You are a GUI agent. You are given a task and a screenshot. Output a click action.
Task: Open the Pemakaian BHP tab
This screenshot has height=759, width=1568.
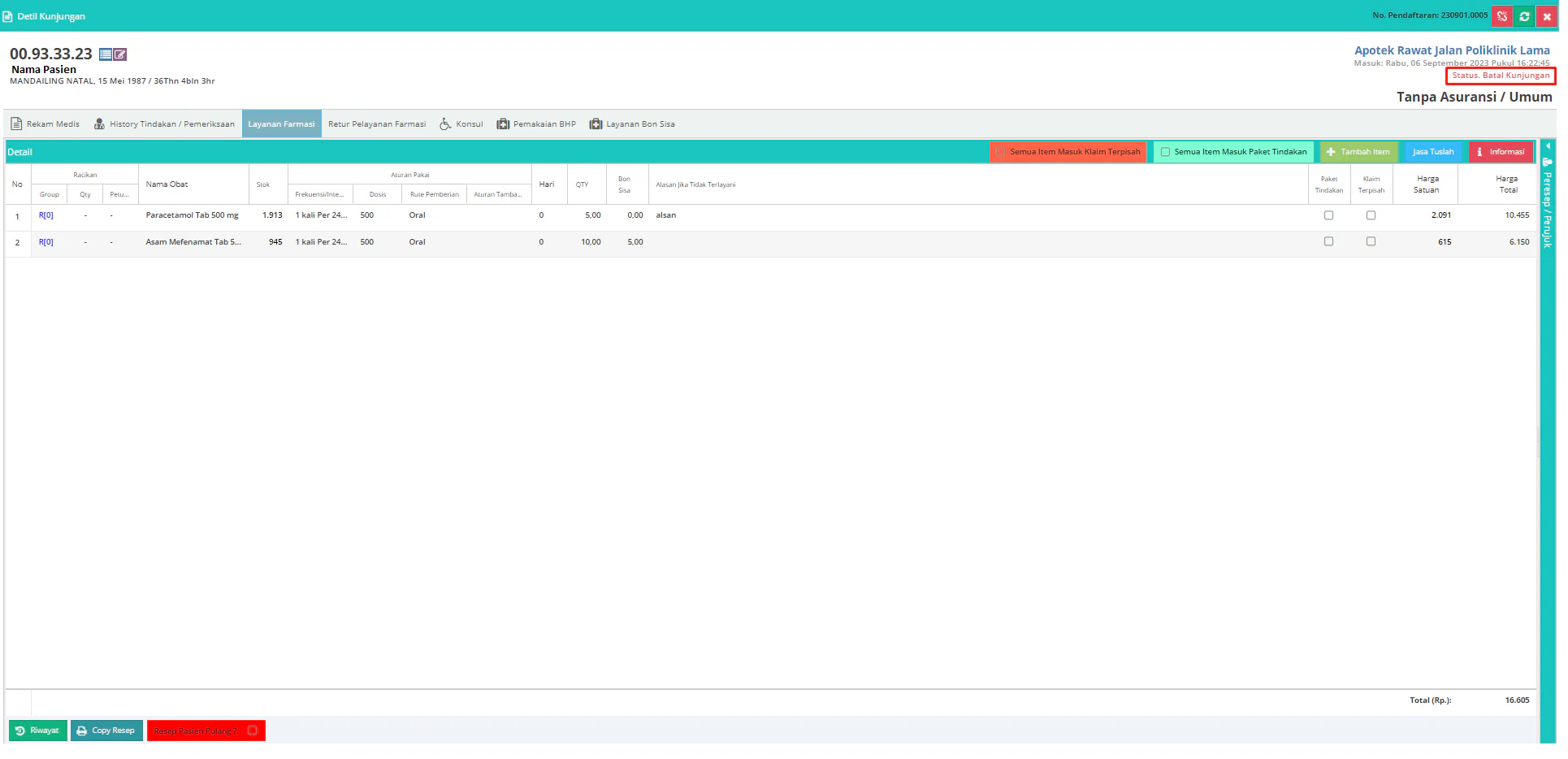click(x=536, y=124)
